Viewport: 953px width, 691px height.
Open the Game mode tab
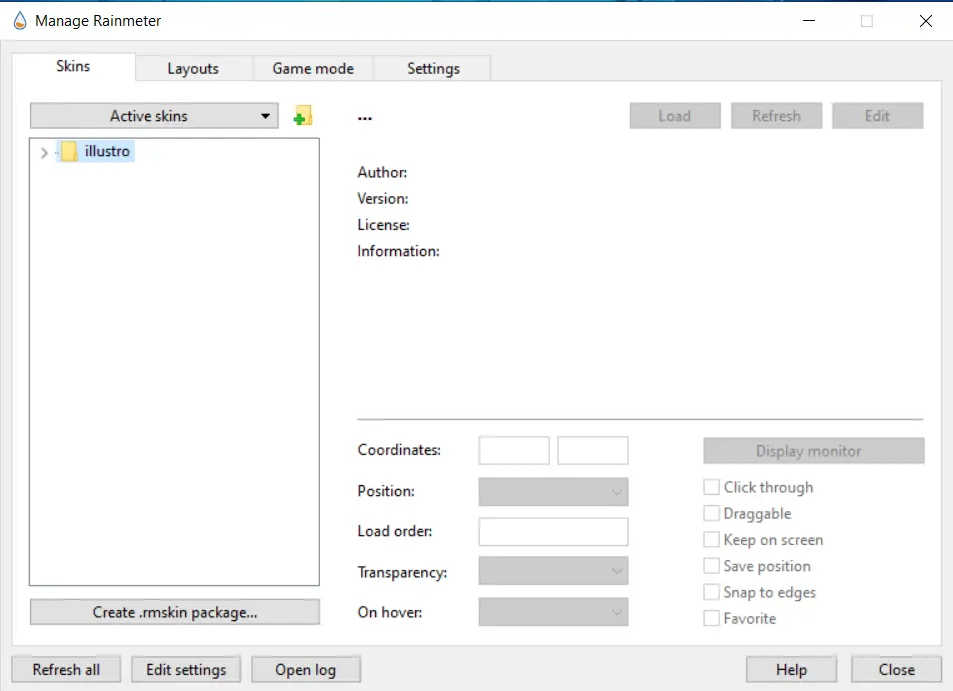313,69
